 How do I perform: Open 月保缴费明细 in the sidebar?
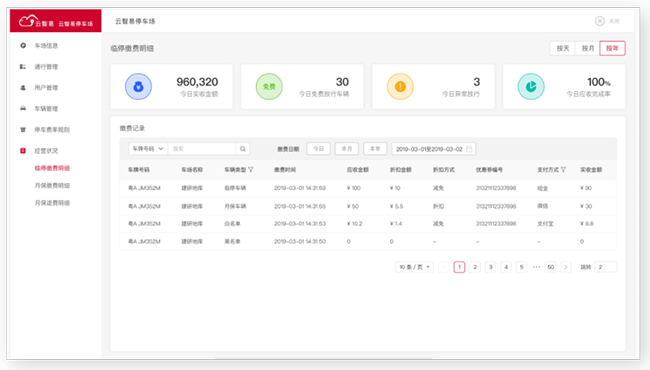pyautogui.click(x=52, y=186)
